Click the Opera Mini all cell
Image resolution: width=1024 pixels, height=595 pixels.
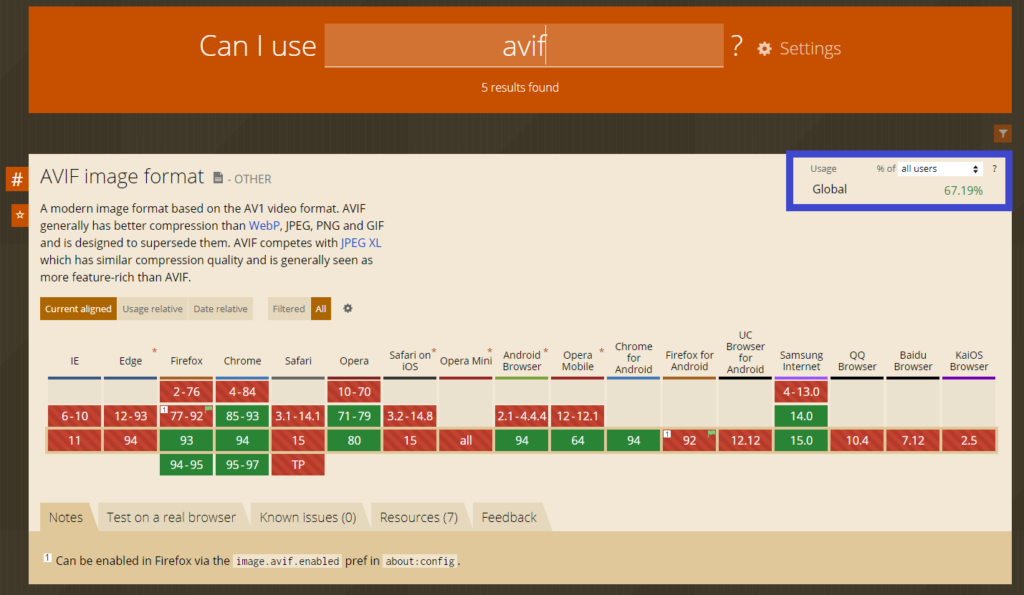click(466, 440)
